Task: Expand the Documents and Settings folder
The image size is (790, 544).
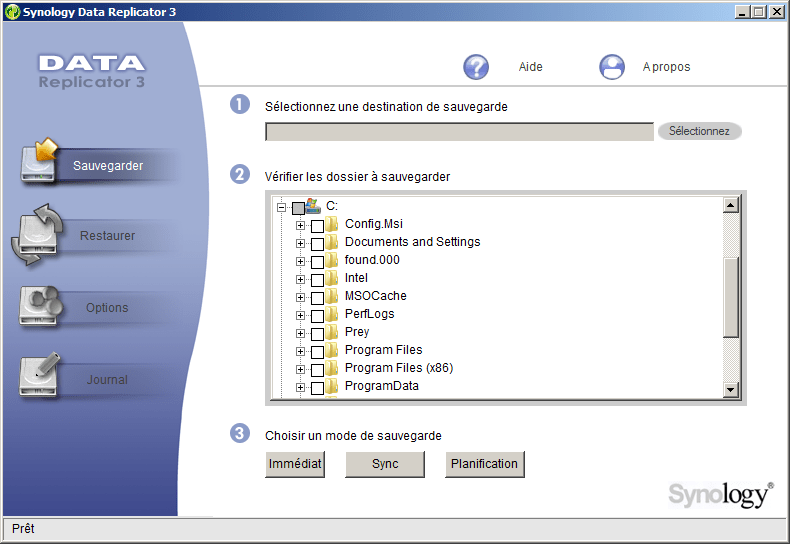Action: [x=300, y=243]
